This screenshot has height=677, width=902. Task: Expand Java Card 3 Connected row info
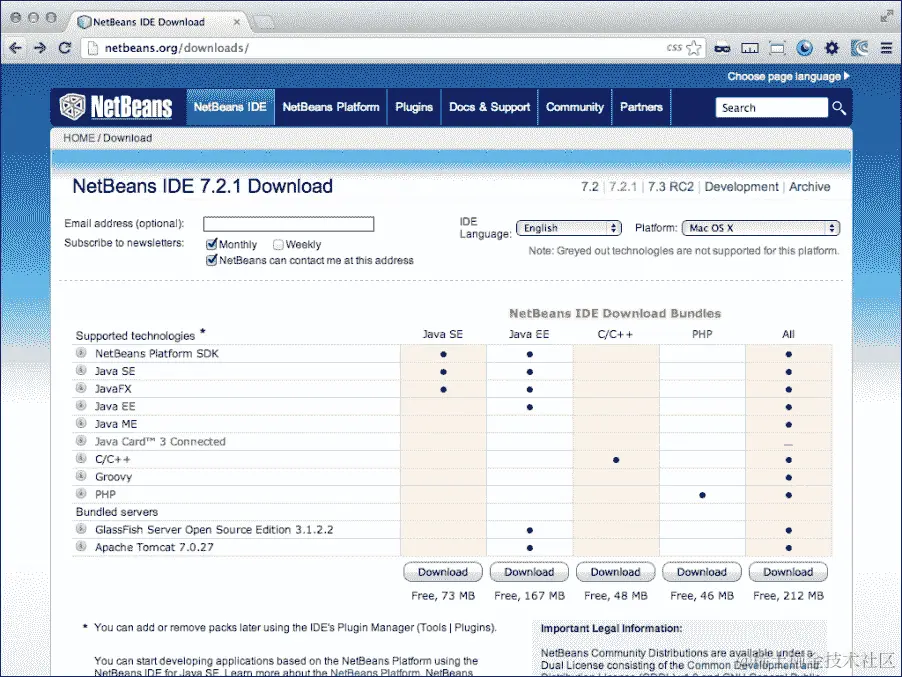(81, 441)
